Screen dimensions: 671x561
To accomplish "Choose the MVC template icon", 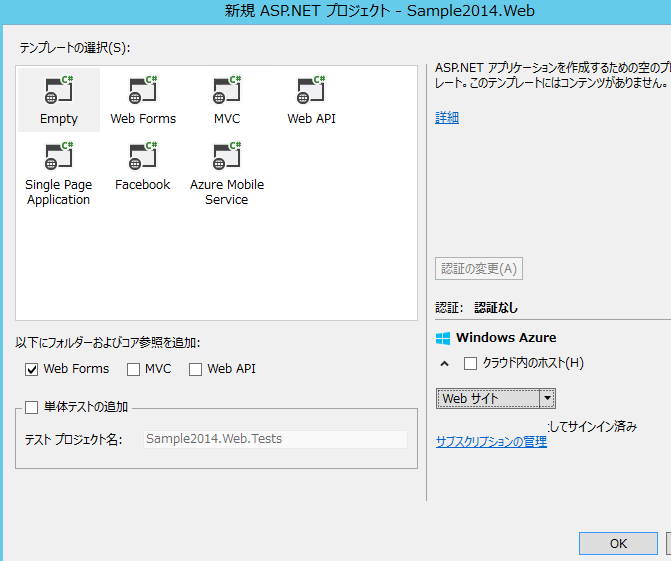I will point(227,90).
